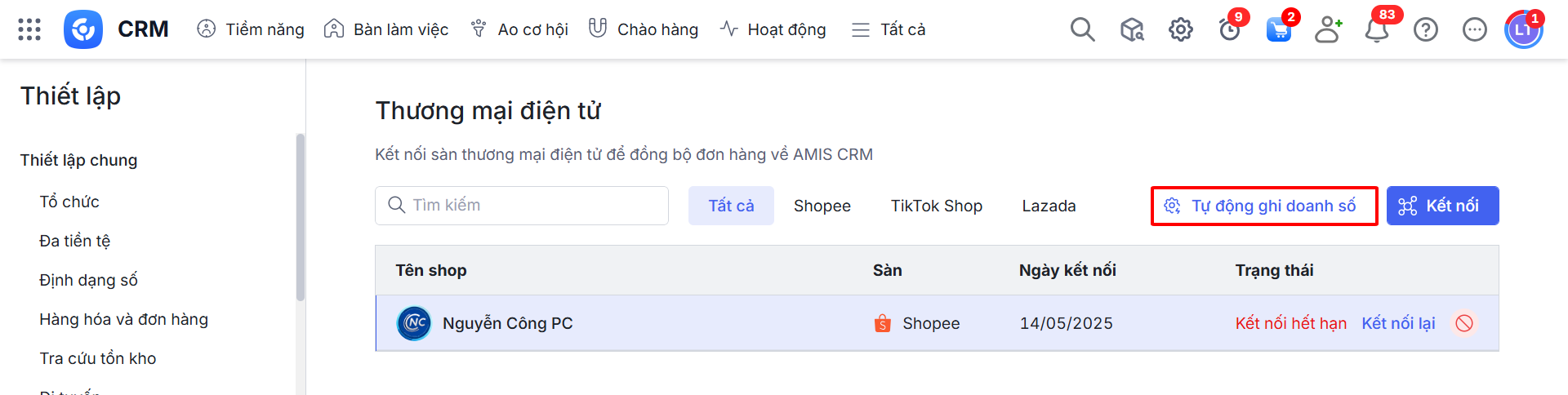Image resolution: width=1568 pixels, height=395 pixels.
Task: Click the Kết nối lại link
Action: click(x=1398, y=323)
